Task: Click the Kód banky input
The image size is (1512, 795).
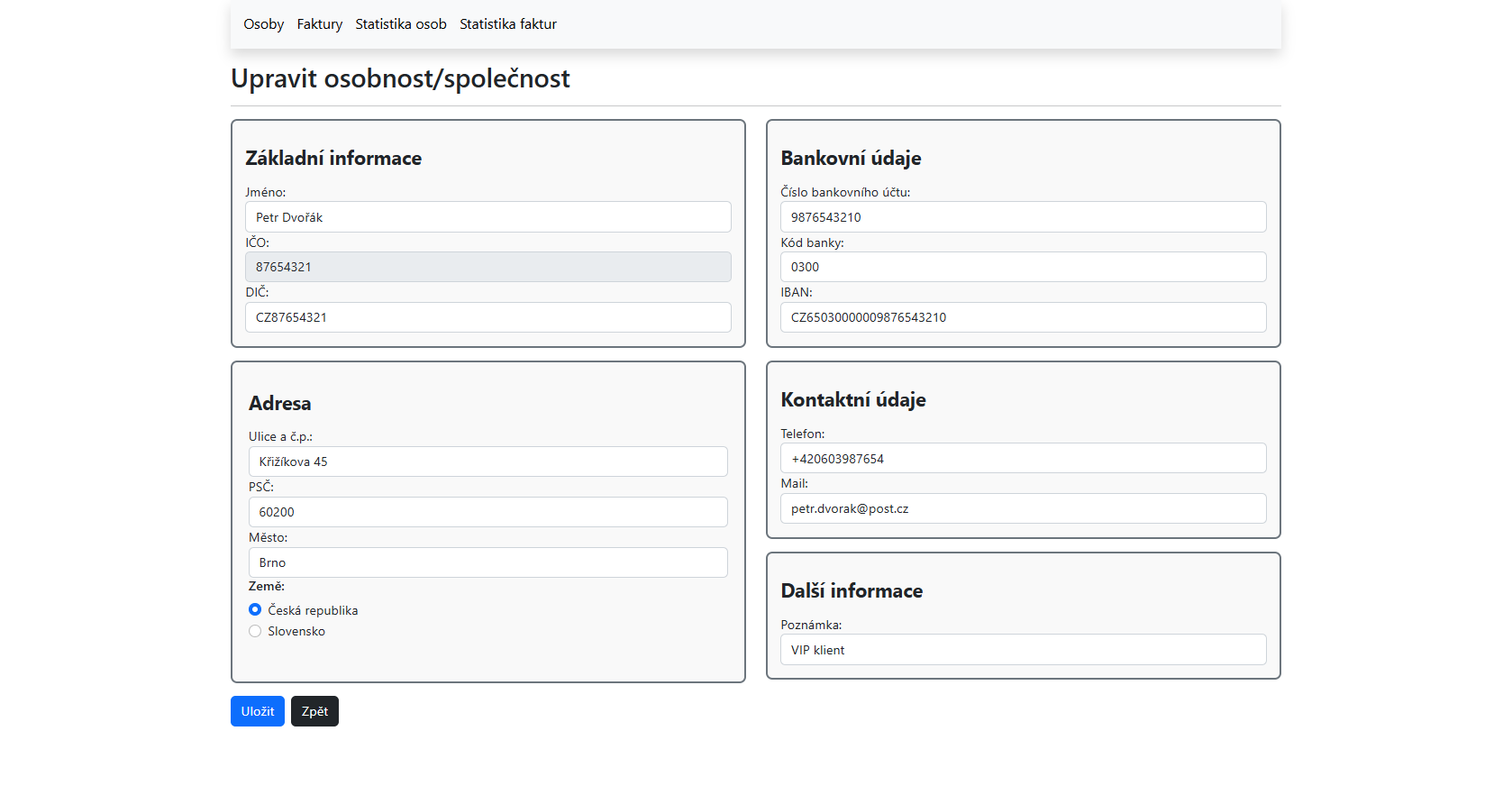Action: point(1023,267)
